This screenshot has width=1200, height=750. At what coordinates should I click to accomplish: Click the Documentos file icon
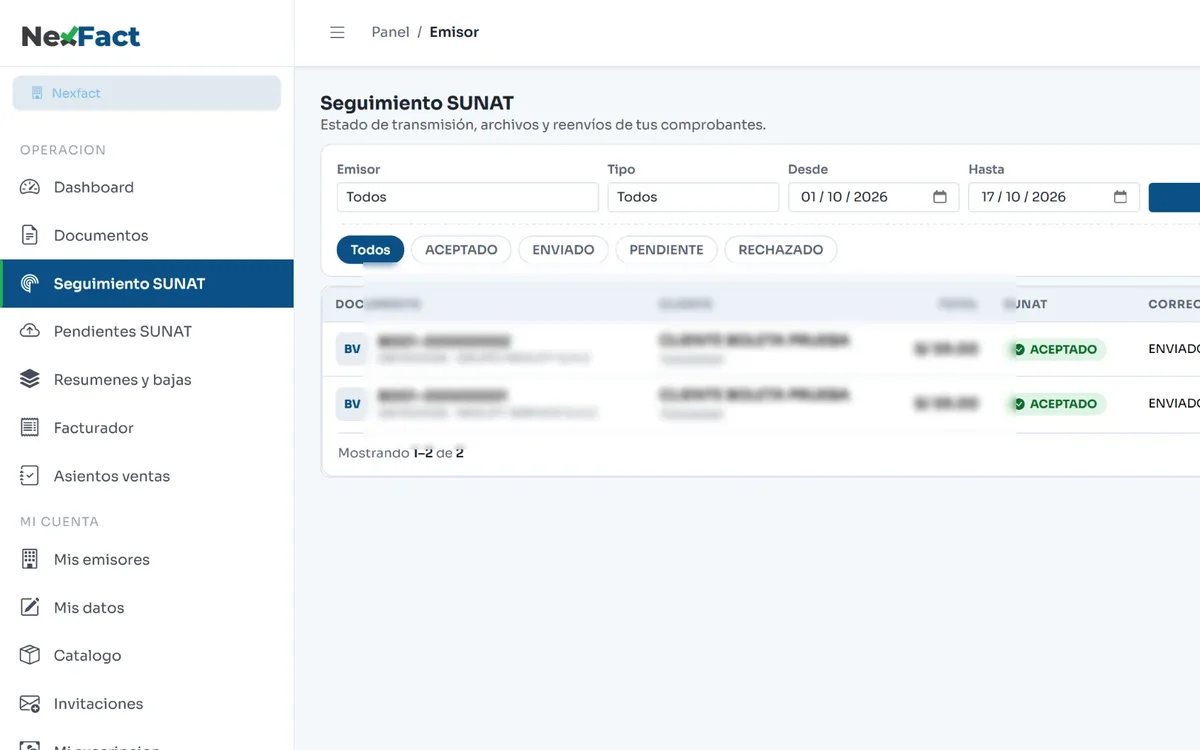point(30,235)
